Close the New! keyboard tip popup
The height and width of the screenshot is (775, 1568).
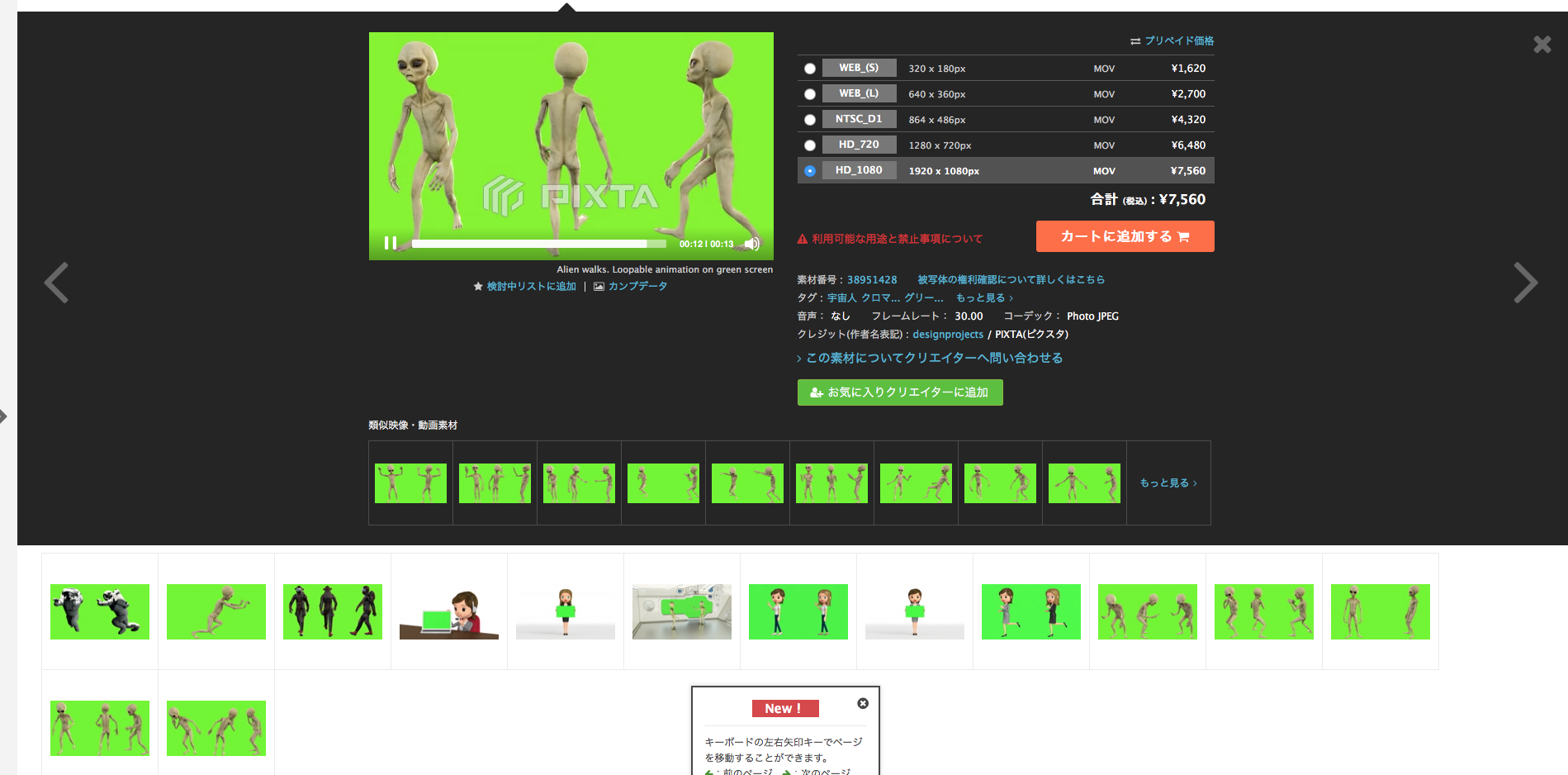(x=863, y=703)
